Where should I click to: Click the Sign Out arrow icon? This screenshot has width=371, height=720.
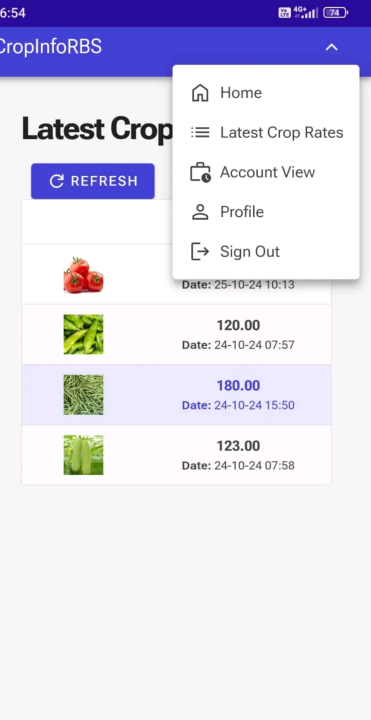click(200, 252)
